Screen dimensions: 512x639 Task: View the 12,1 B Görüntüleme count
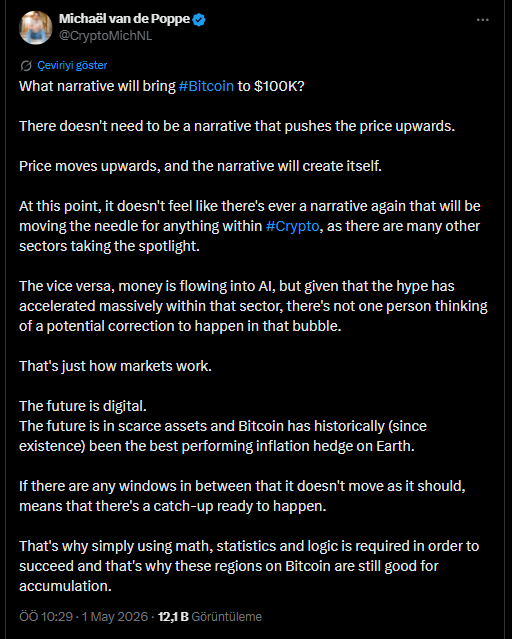tap(210, 617)
